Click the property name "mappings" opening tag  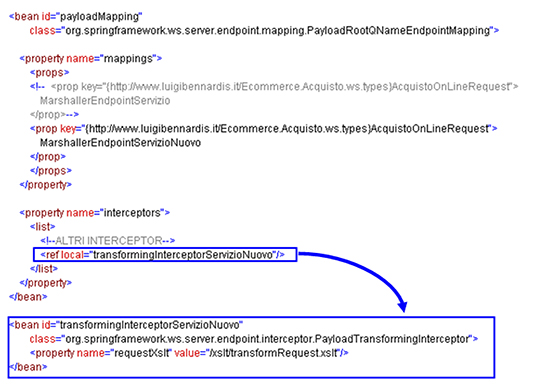point(91,59)
